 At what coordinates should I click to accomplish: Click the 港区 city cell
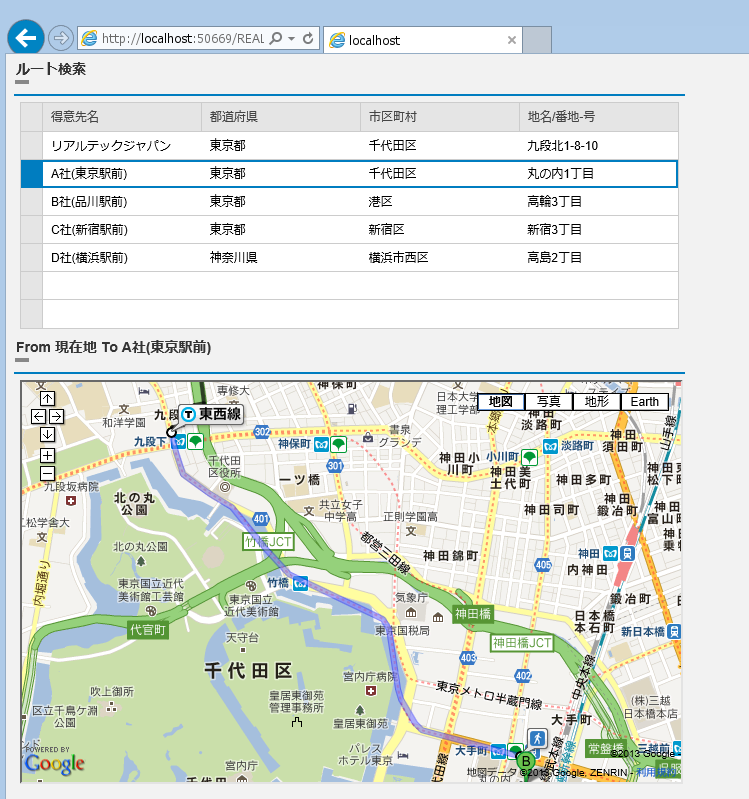[440, 202]
